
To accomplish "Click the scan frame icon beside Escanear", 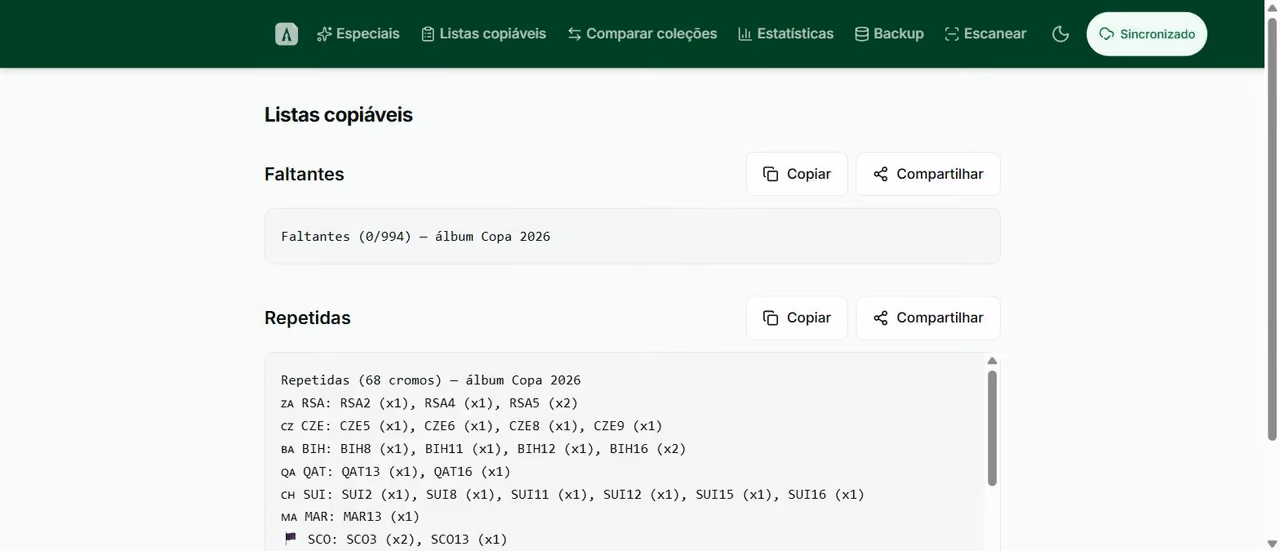I will pyautogui.click(x=952, y=34).
